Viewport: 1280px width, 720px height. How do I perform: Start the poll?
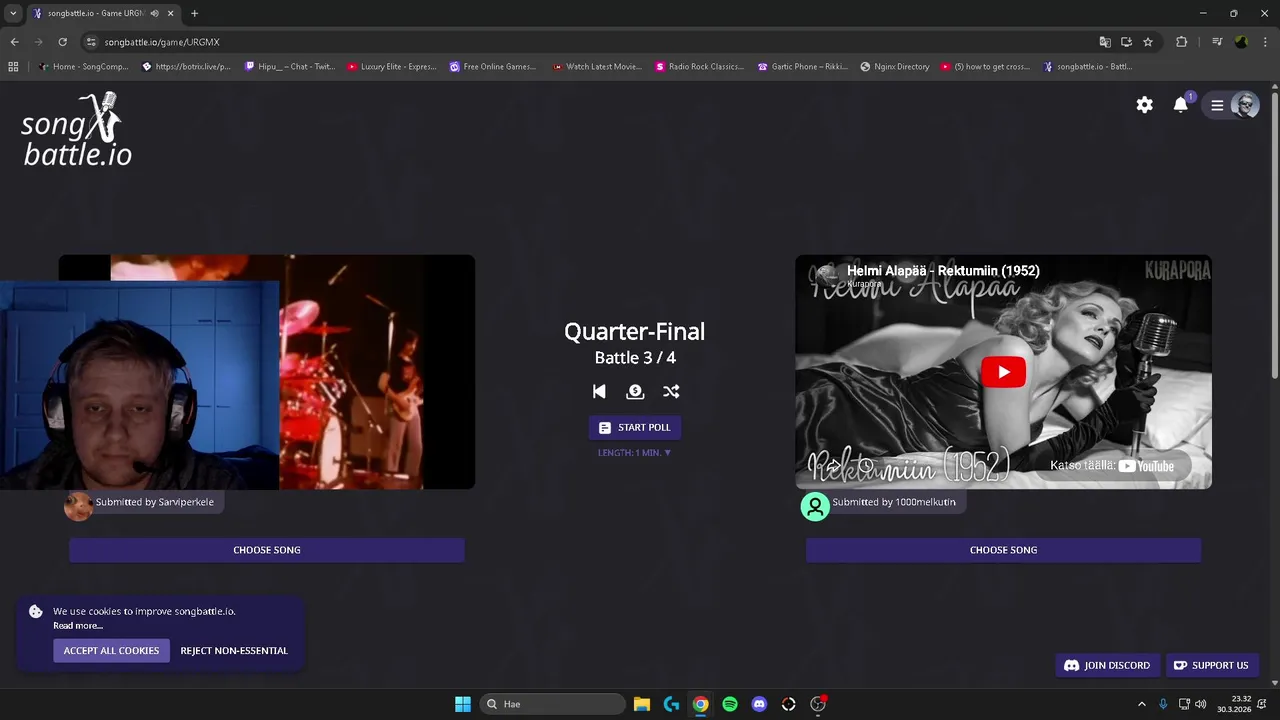pyautogui.click(x=635, y=427)
